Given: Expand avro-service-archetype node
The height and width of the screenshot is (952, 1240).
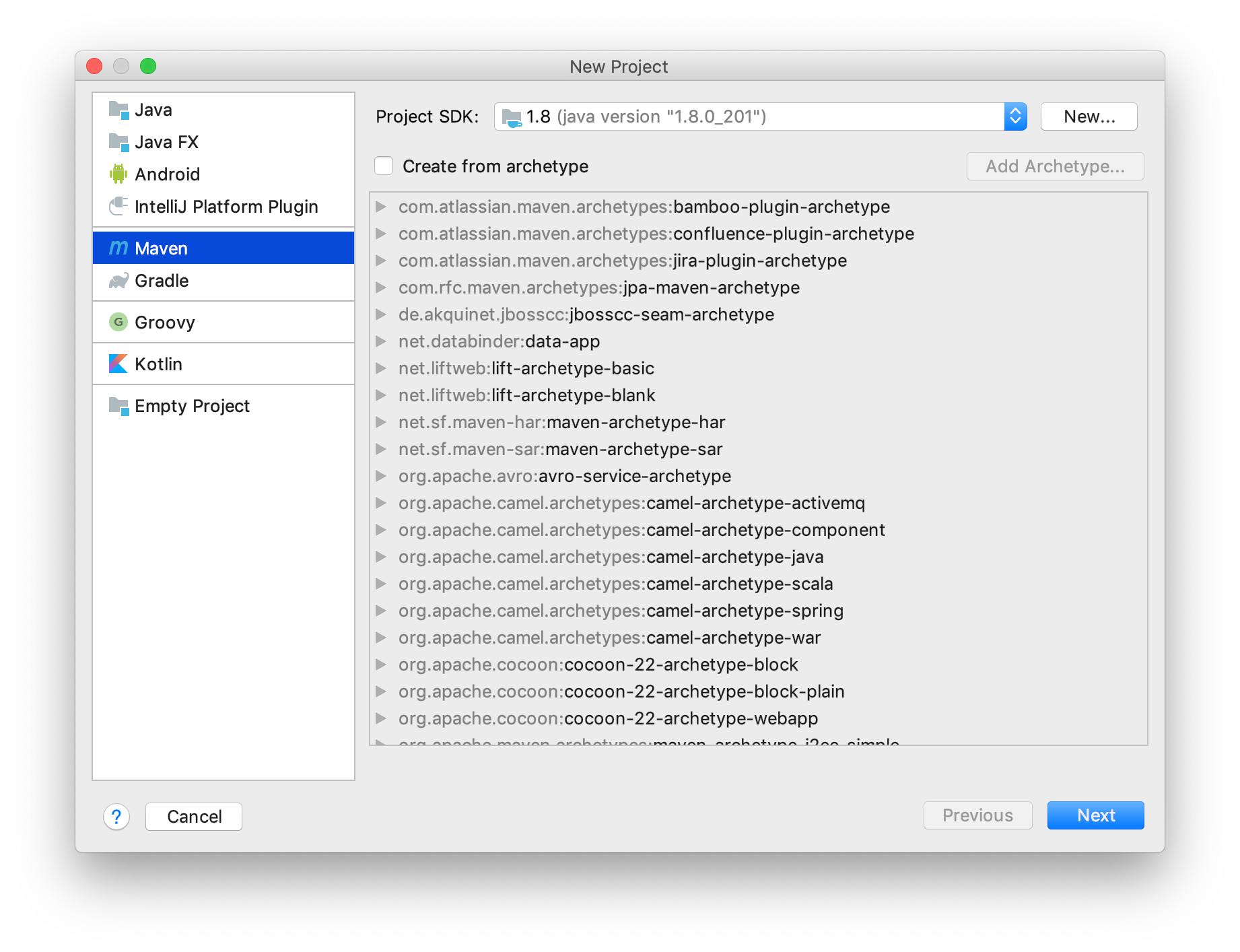Looking at the screenshot, I should 381,475.
